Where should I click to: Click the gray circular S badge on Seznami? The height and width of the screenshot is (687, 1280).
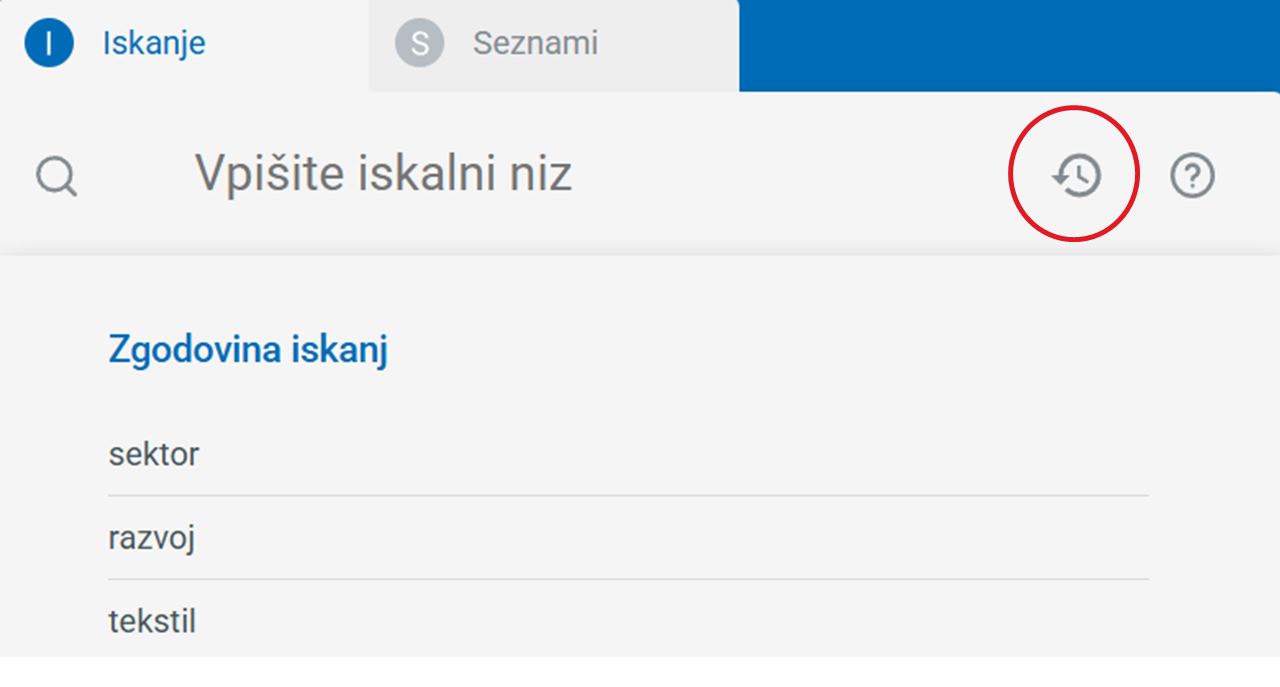tap(419, 42)
